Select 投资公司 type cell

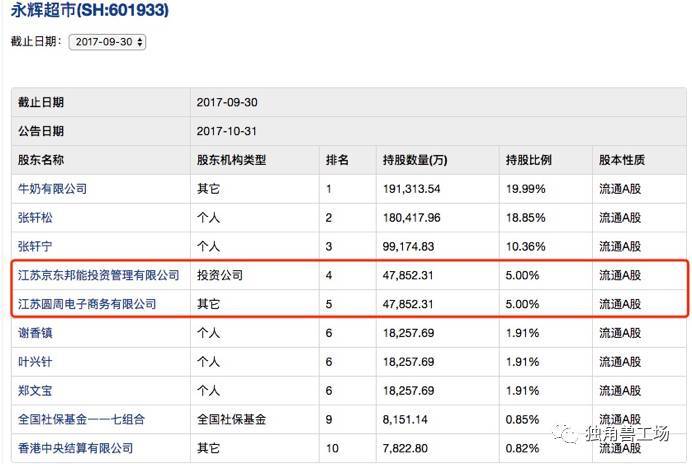pyautogui.click(x=220, y=275)
